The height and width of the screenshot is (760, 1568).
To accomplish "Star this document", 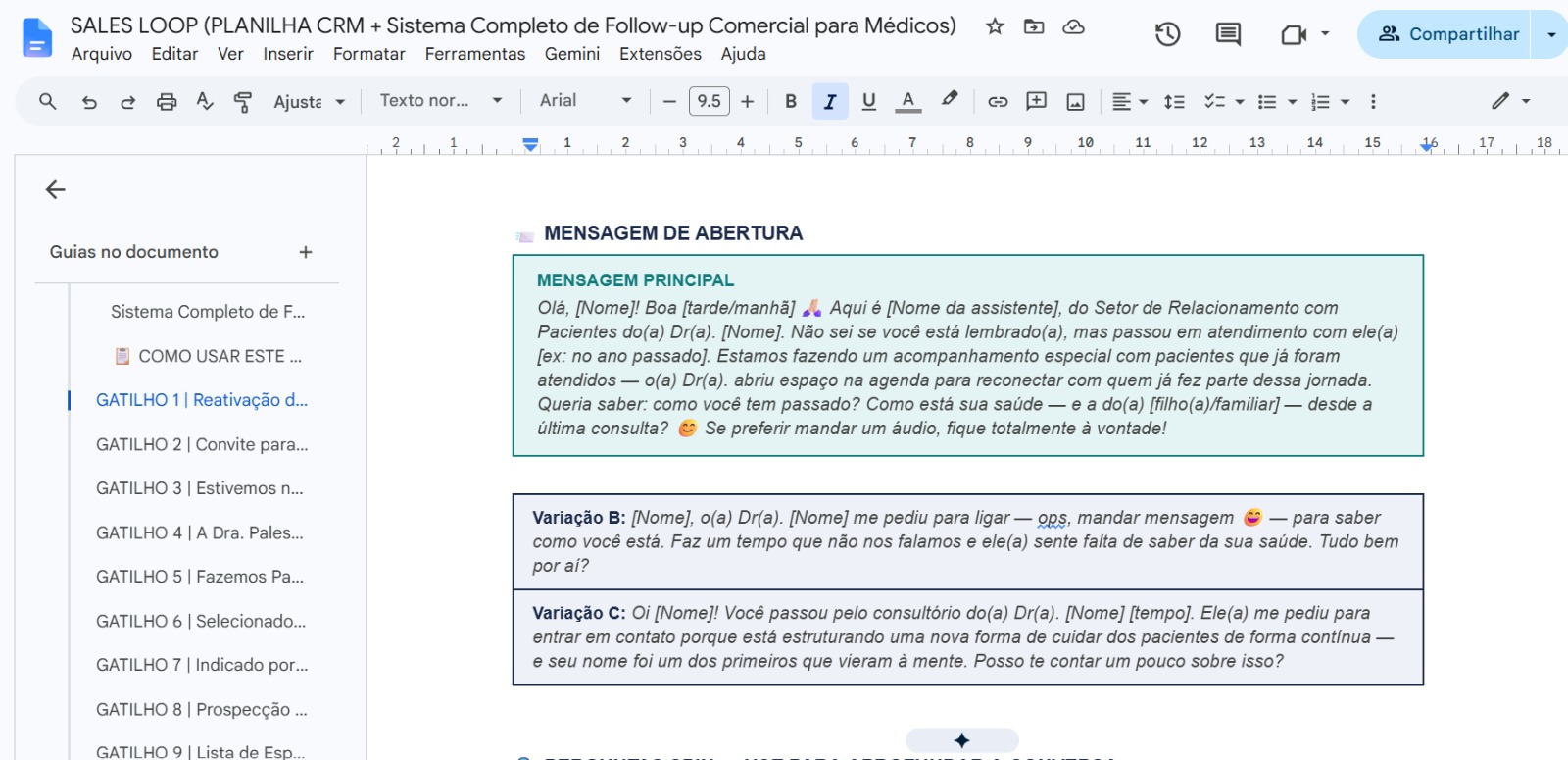I will click(x=995, y=26).
